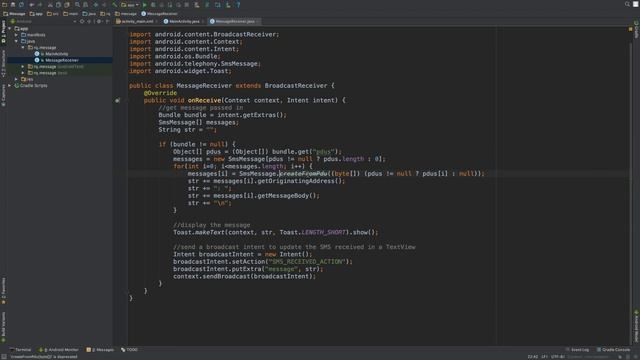Open the Gradle side tab on right
This screenshot has width=640, height=360.
(x=636, y=30)
